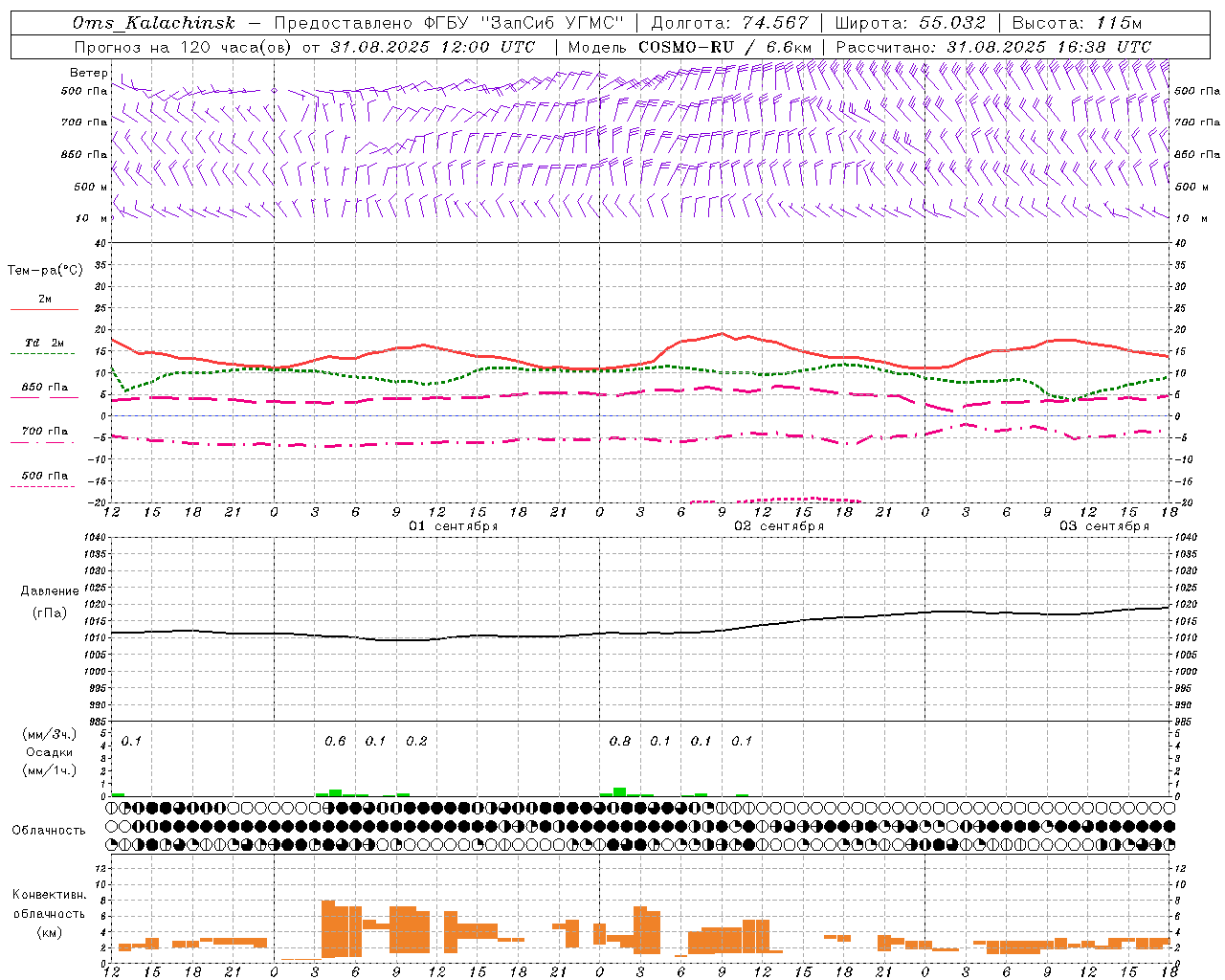
Task: Click the 01 сентября date label
Action: [x=454, y=526]
